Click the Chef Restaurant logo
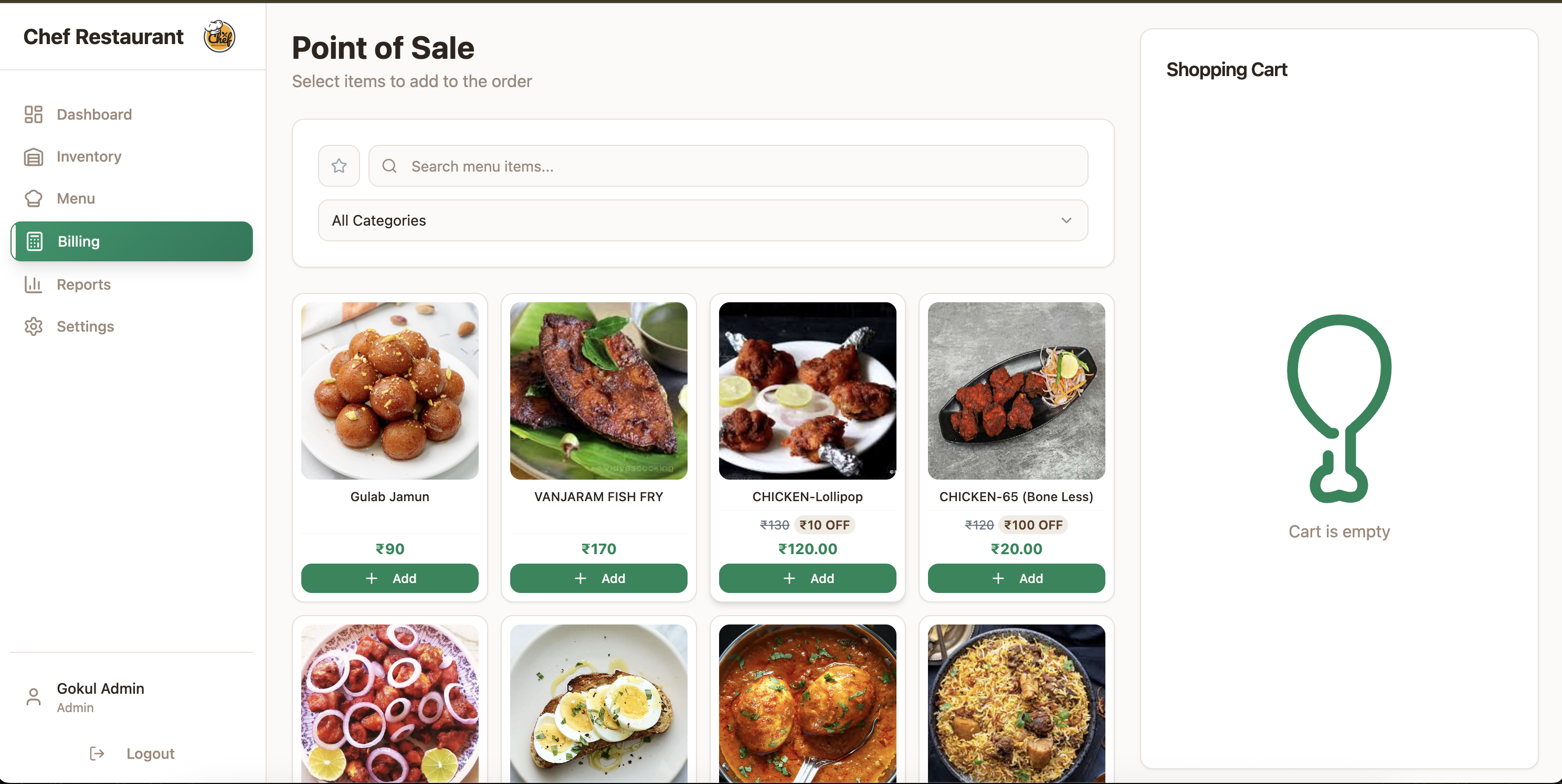 (218, 36)
